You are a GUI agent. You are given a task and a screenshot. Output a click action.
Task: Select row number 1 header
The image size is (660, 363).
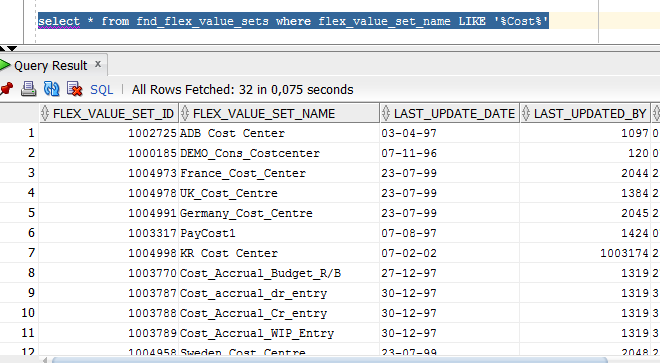point(19,133)
